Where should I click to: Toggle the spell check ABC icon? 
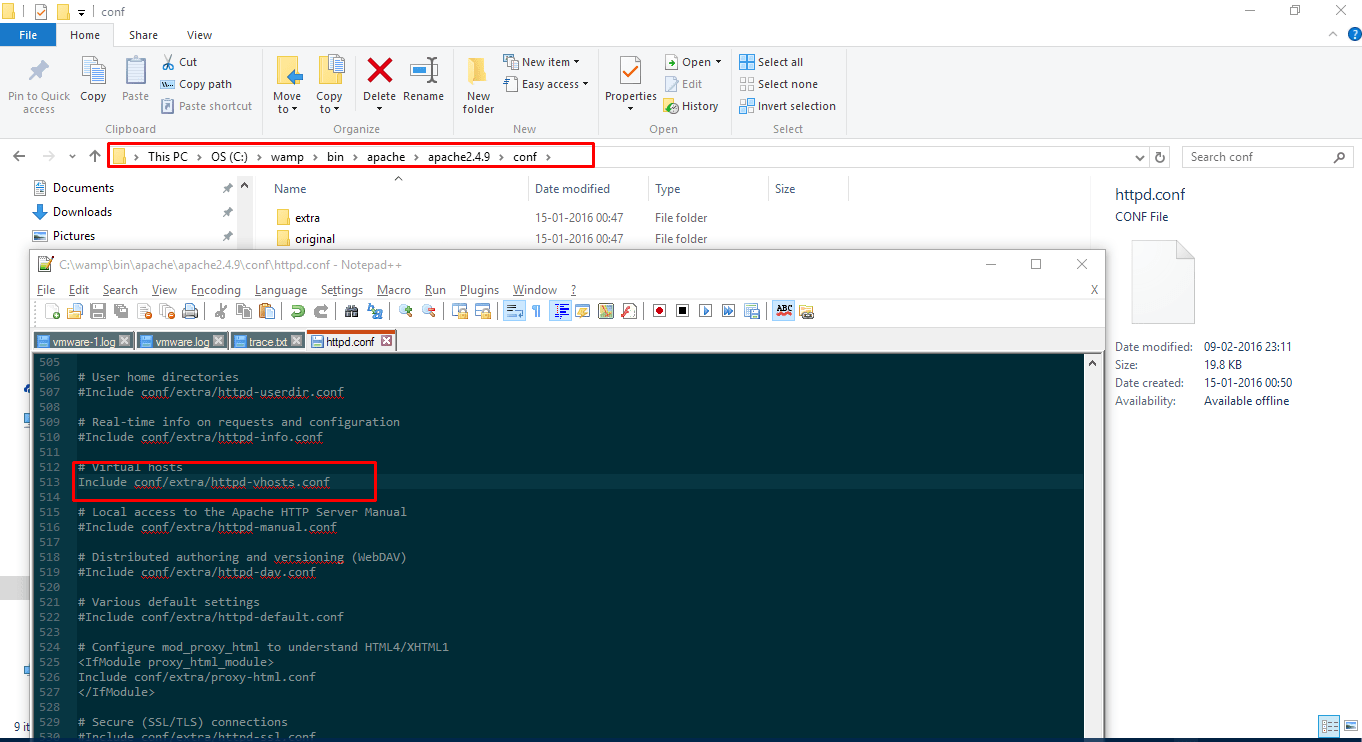pos(784,311)
